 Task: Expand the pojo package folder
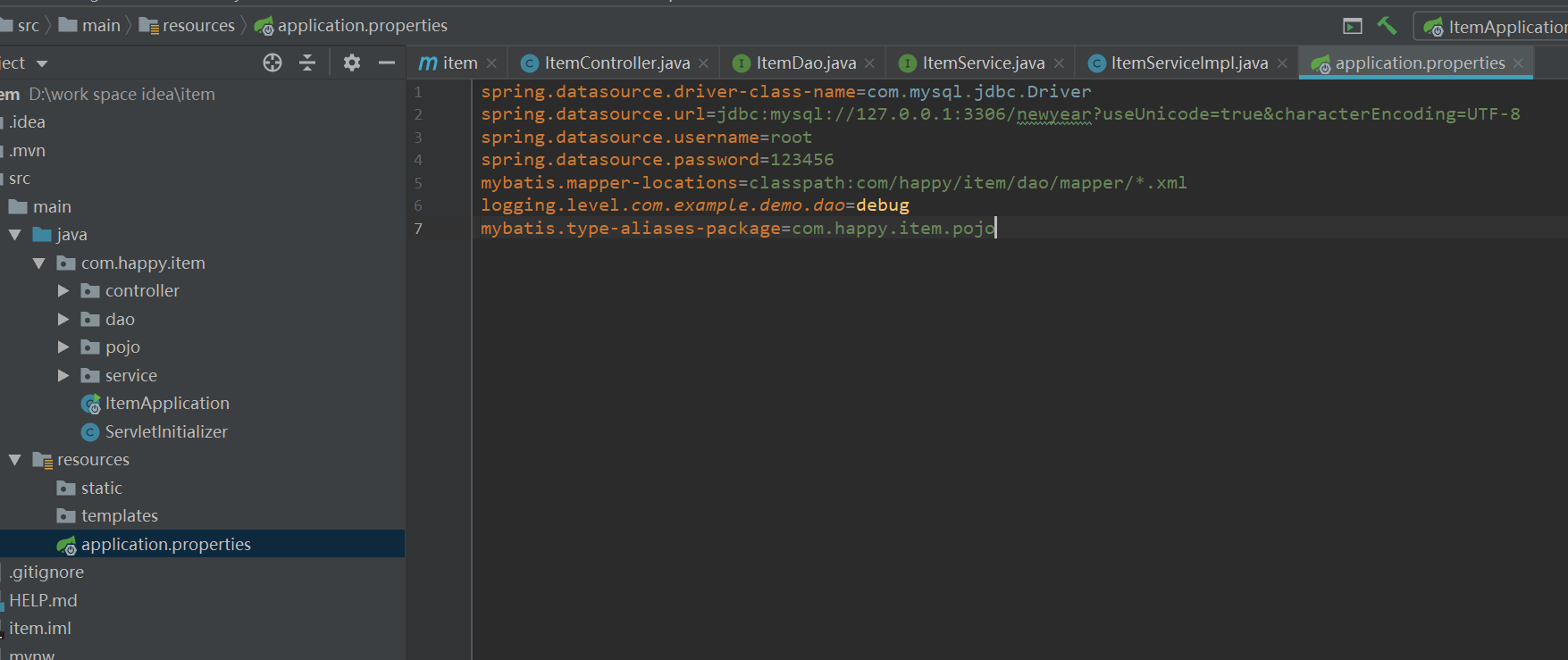pyautogui.click(x=63, y=347)
